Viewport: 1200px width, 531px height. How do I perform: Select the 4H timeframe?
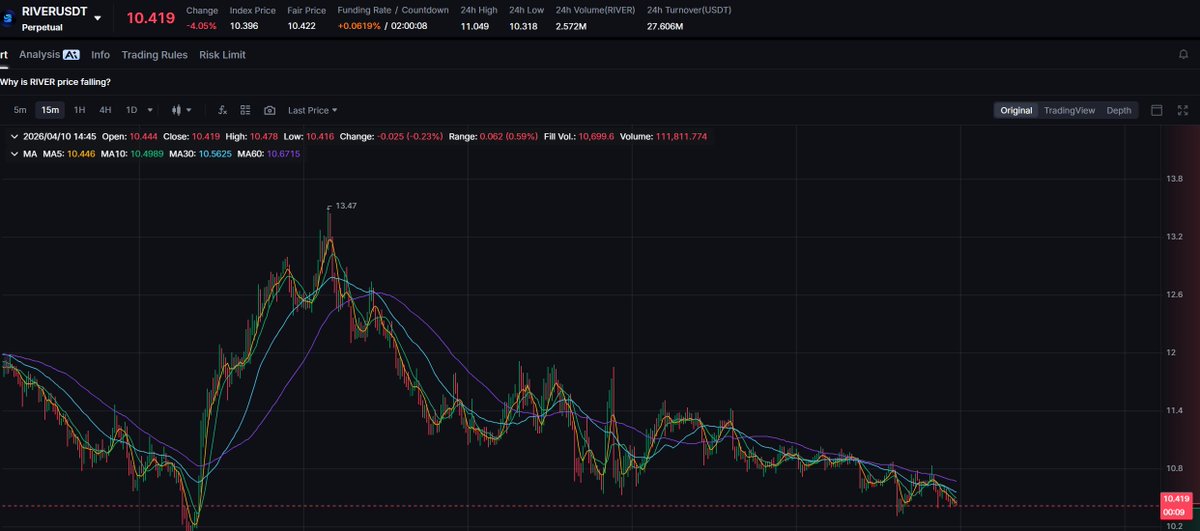(x=105, y=110)
